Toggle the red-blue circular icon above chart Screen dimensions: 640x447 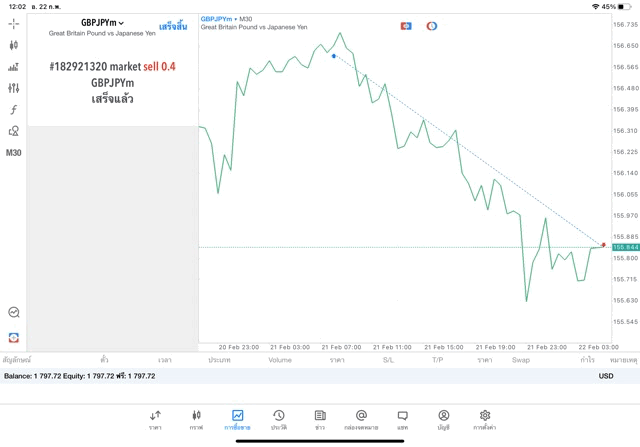(432, 26)
